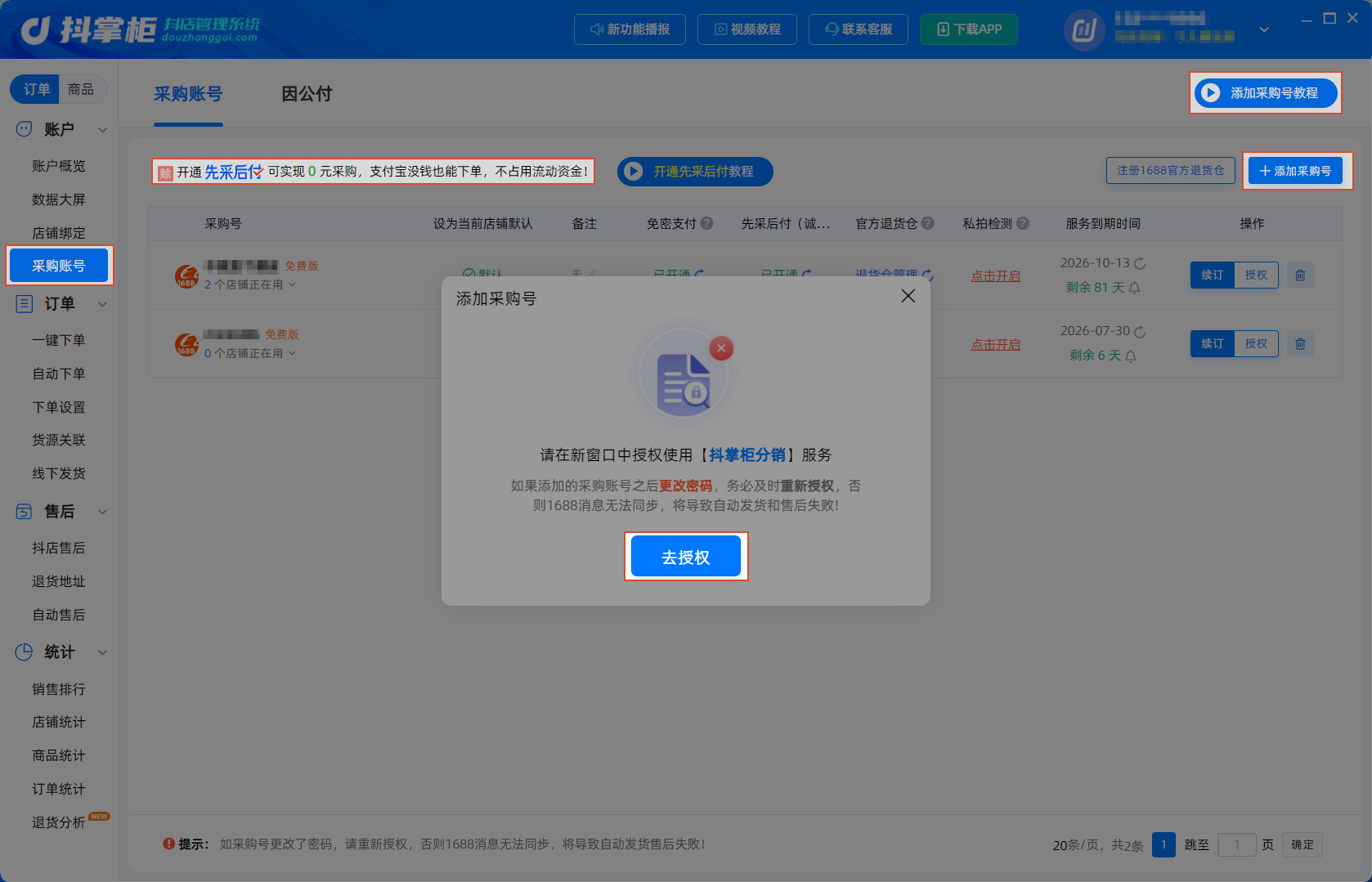Viewport: 1372px width, 882px height.
Task: Click the 1688 logo of first account
Action: 187,276
